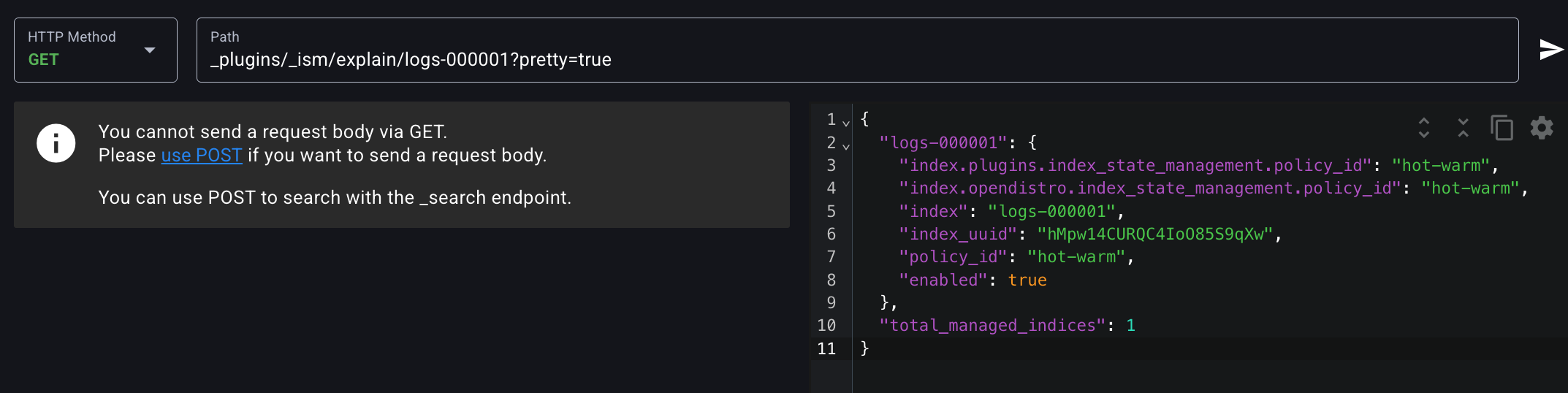Fold the "logs-000001" object at line 2
The height and width of the screenshot is (393, 1568).
click(846, 146)
